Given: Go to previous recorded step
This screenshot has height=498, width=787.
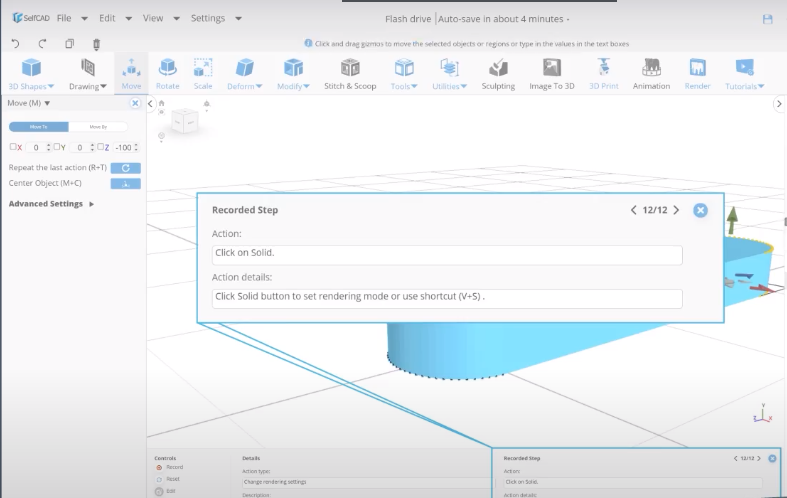Looking at the screenshot, I should point(633,210).
